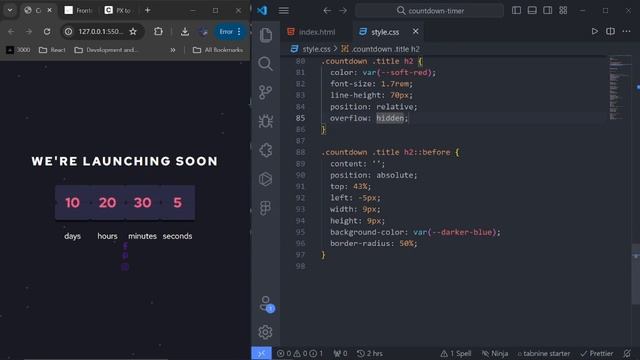Open the Accounts menu in activity bar
The height and width of the screenshot is (360, 640).
266,304
